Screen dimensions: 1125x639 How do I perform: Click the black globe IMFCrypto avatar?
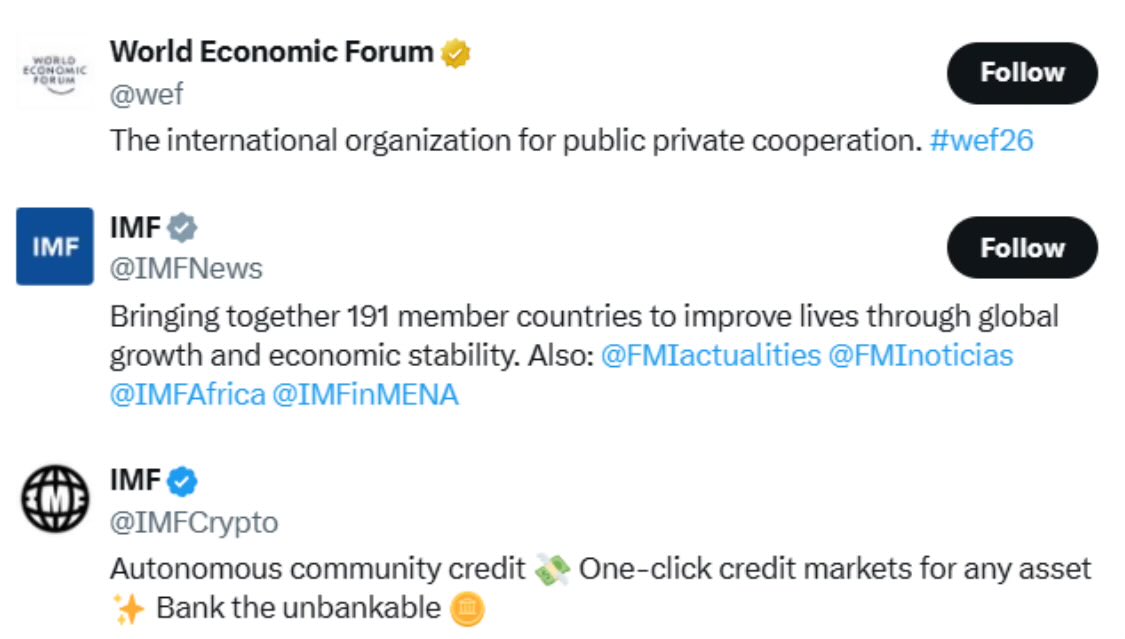point(54,497)
